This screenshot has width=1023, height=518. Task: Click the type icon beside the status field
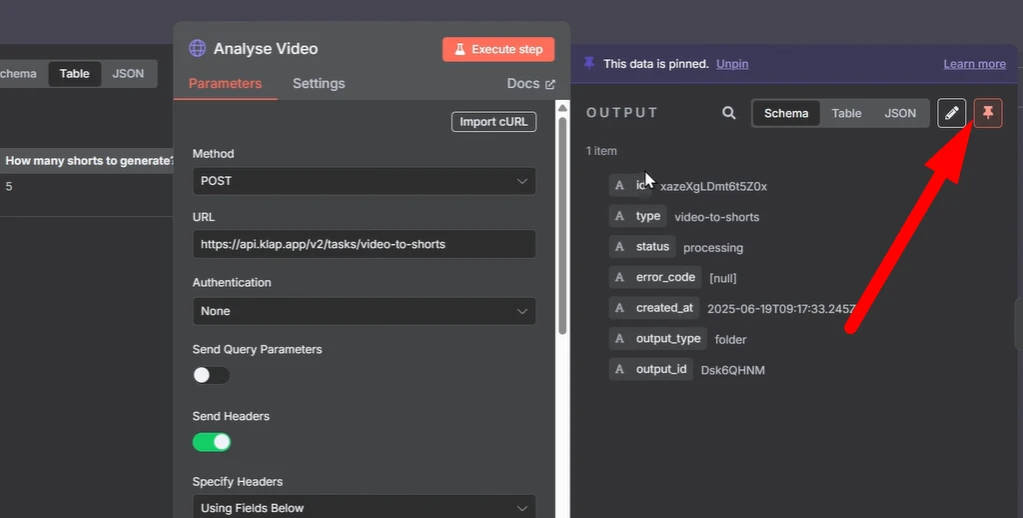(619, 247)
